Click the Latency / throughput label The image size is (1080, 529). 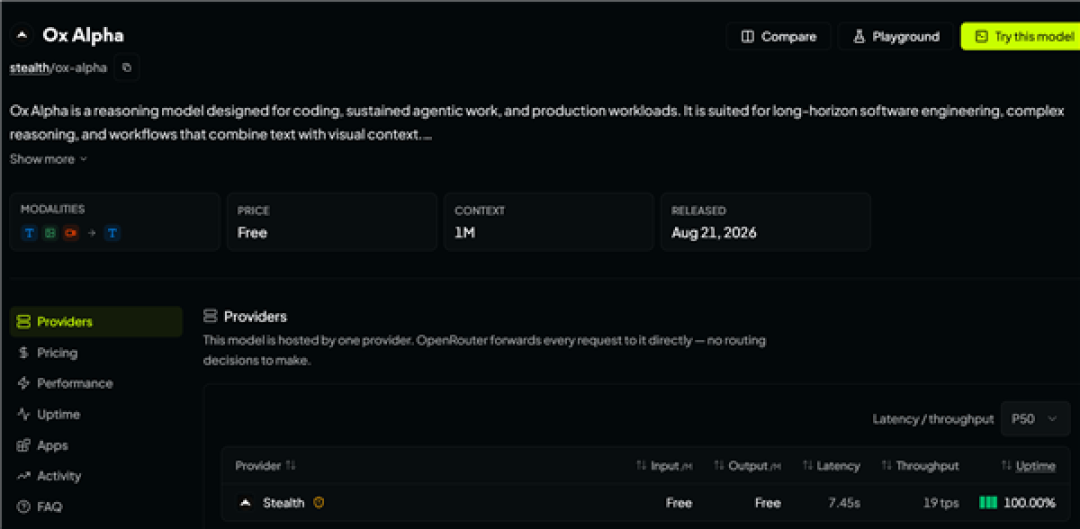coord(933,419)
